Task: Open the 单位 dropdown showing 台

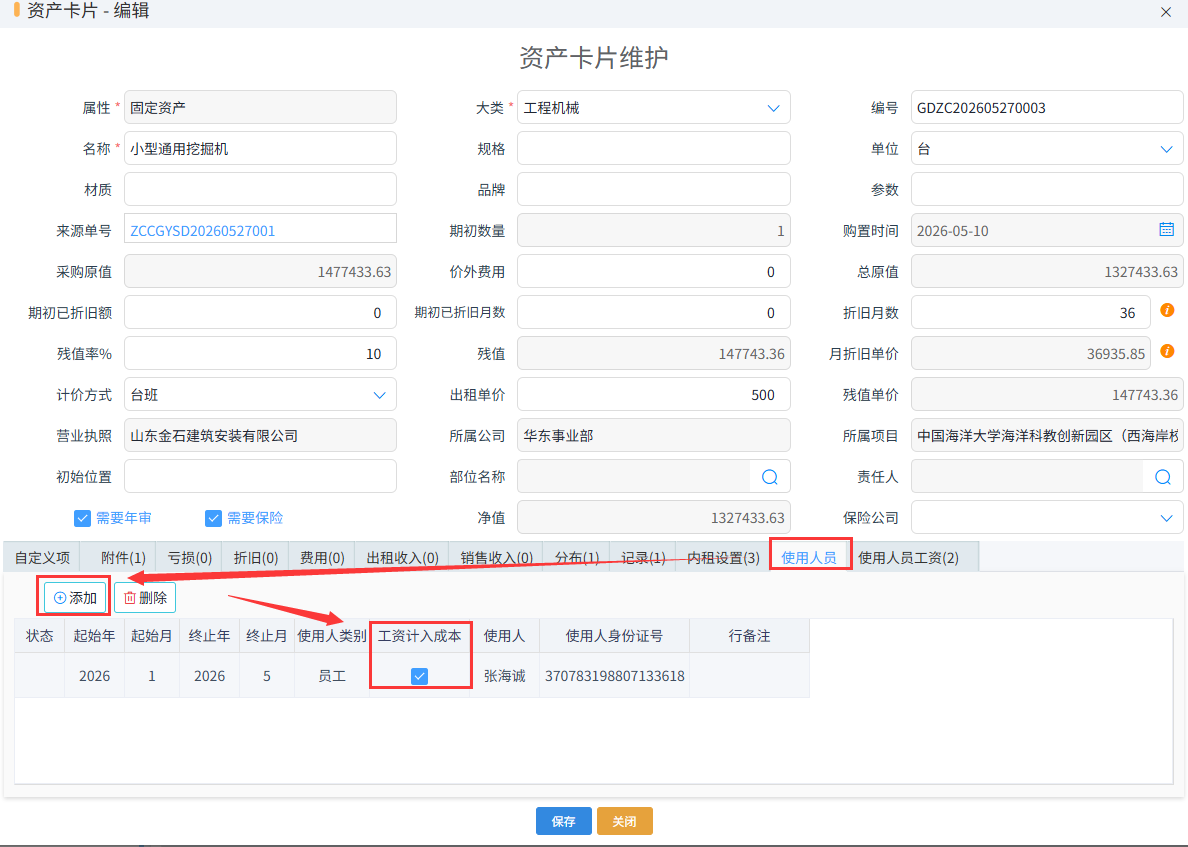Action: (1047, 148)
